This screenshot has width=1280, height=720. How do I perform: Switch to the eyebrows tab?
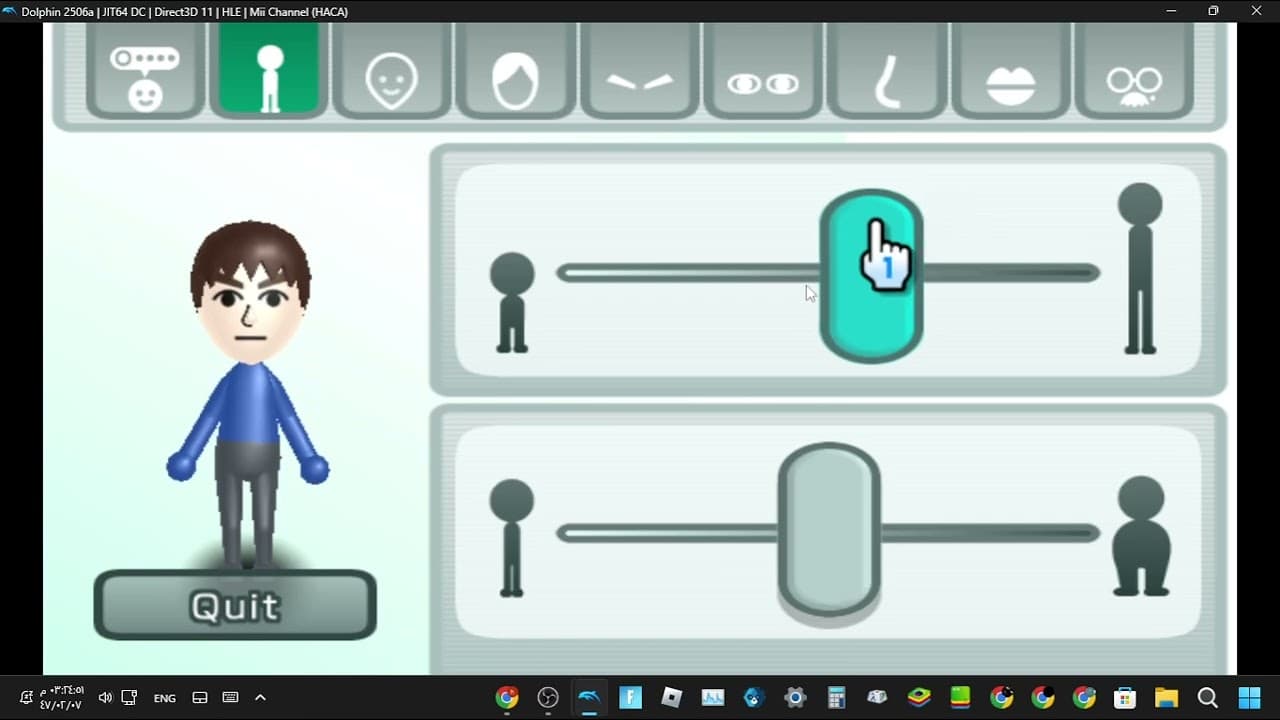[639, 71]
